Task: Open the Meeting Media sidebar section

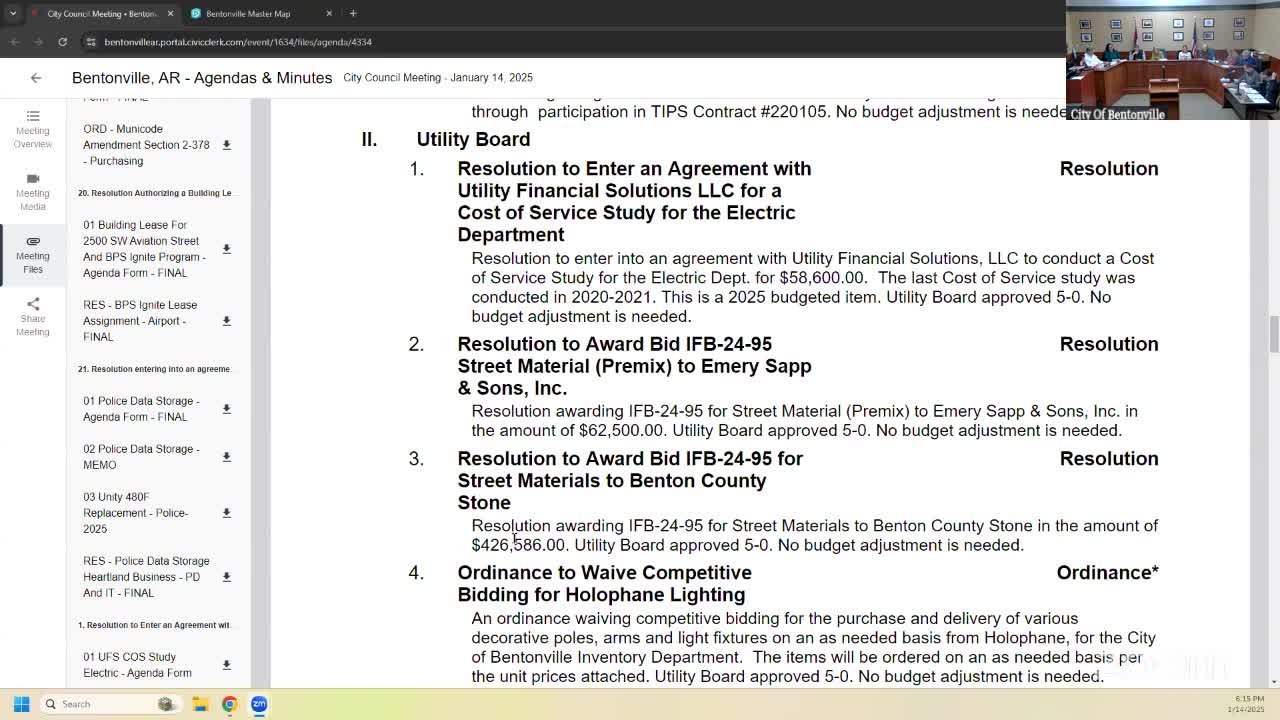Action: click(x=32, y=191)
